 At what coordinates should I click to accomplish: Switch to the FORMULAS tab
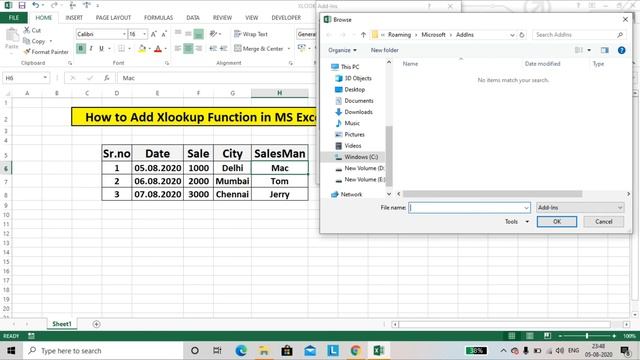pos(158,18)
